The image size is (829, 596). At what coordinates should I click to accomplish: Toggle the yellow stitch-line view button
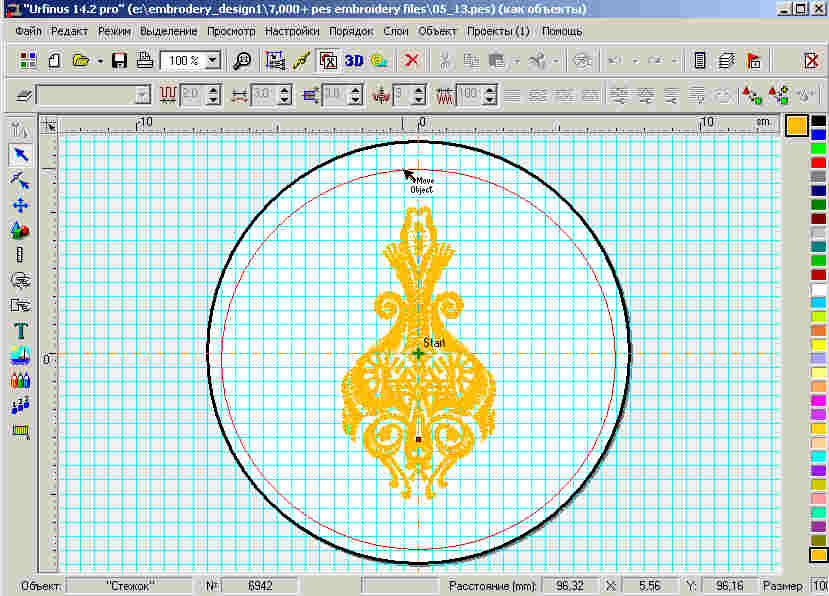tap(301, 61)
